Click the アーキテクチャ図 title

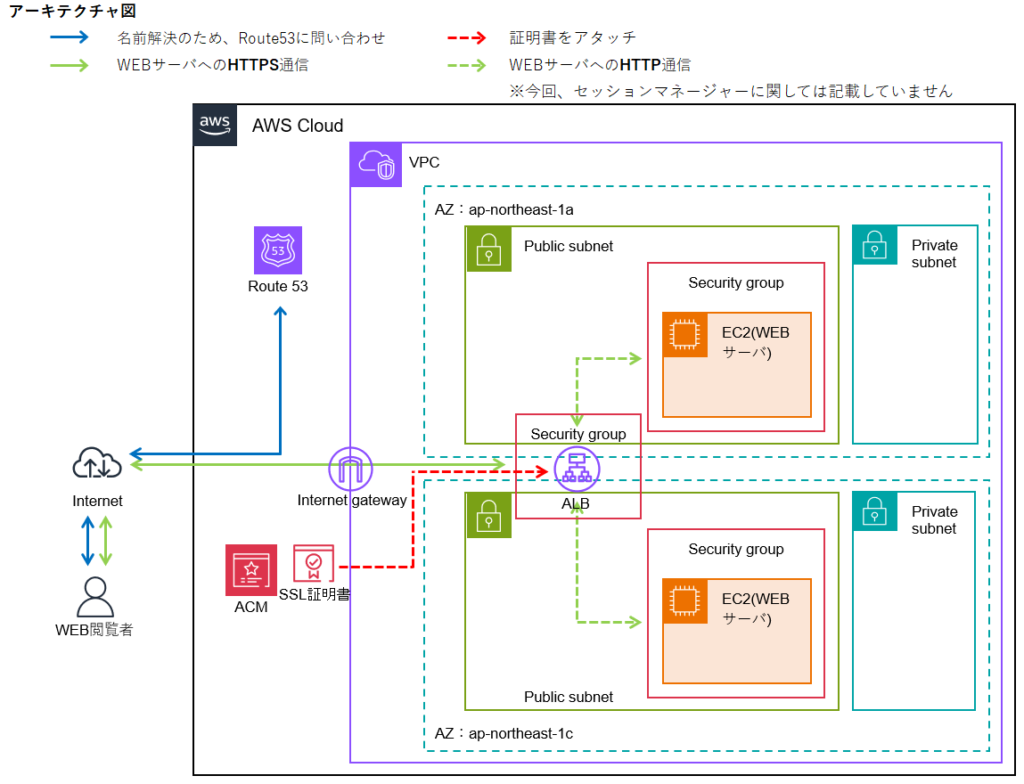click(72, 11)
